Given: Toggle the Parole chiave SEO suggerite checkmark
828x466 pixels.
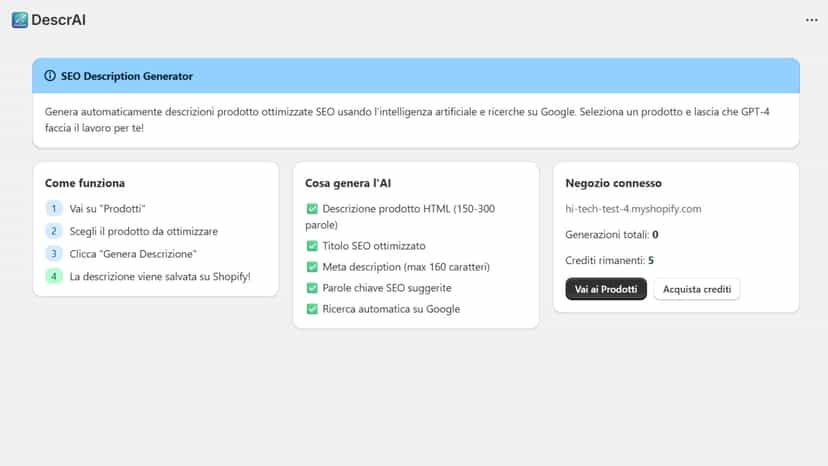Looking at the screenshot, I should coord(312,288).
